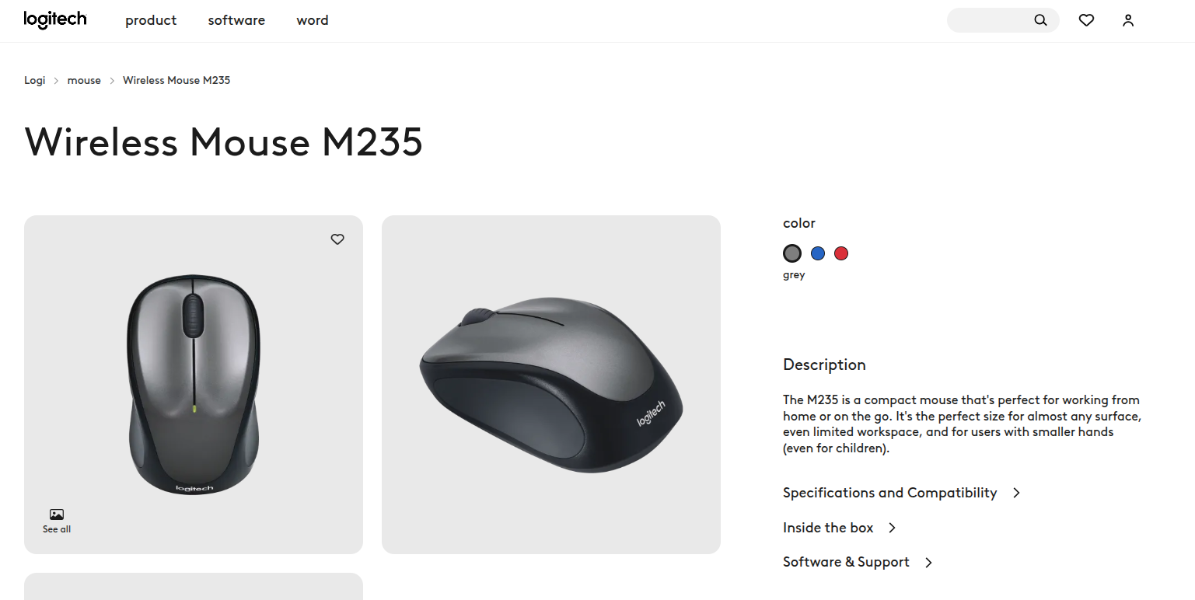Open the top-view mouse image
Image resolution: width=1195 pixels, height=600 pixels.
193,385
